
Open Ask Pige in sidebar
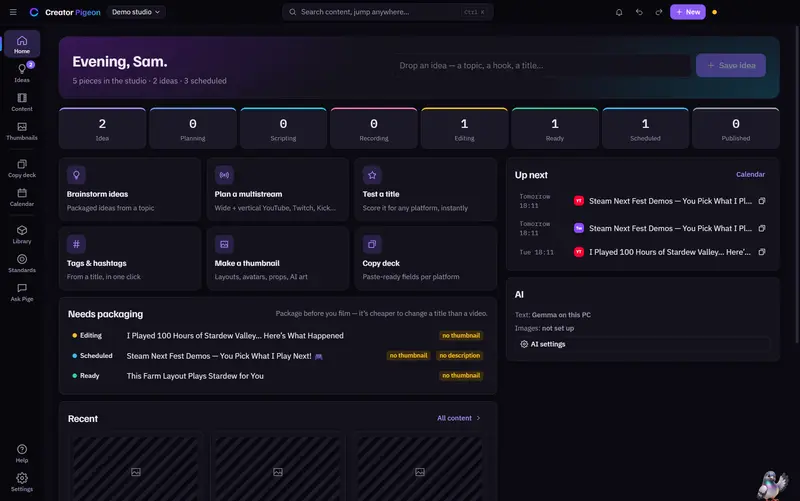[22, 292]
